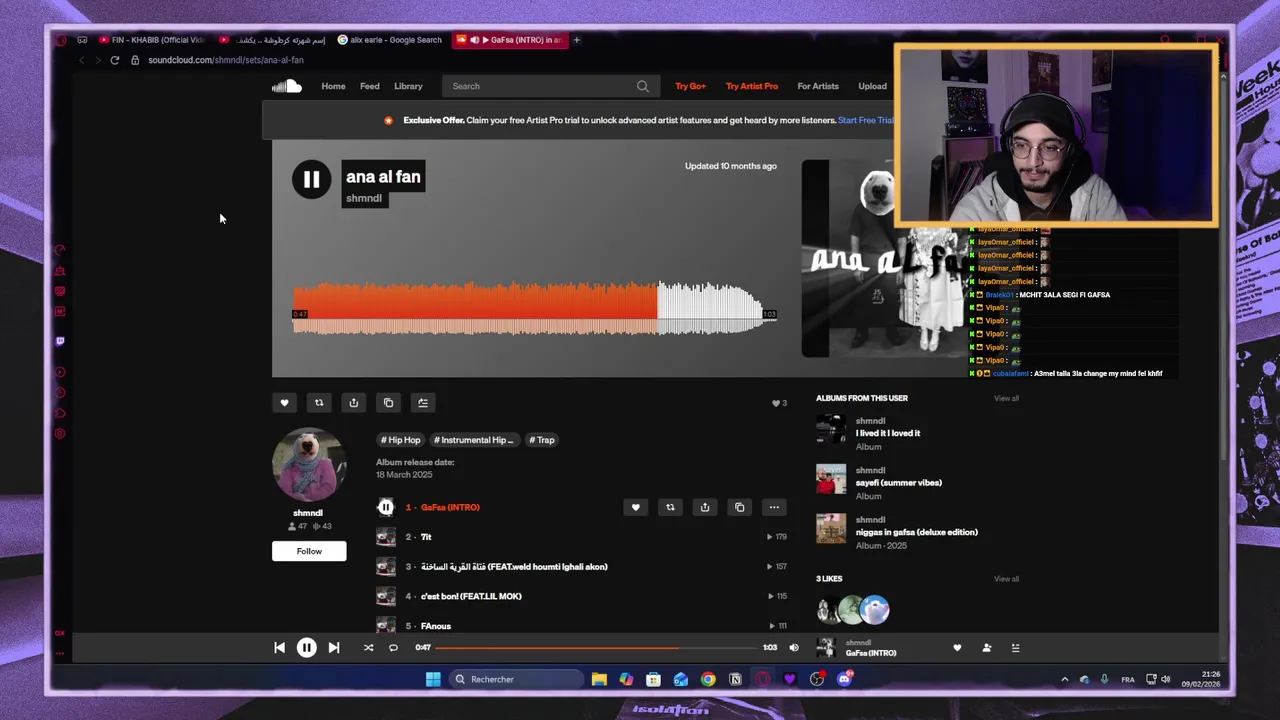
Task: Open the Feed page
Action: coord(370,86)
